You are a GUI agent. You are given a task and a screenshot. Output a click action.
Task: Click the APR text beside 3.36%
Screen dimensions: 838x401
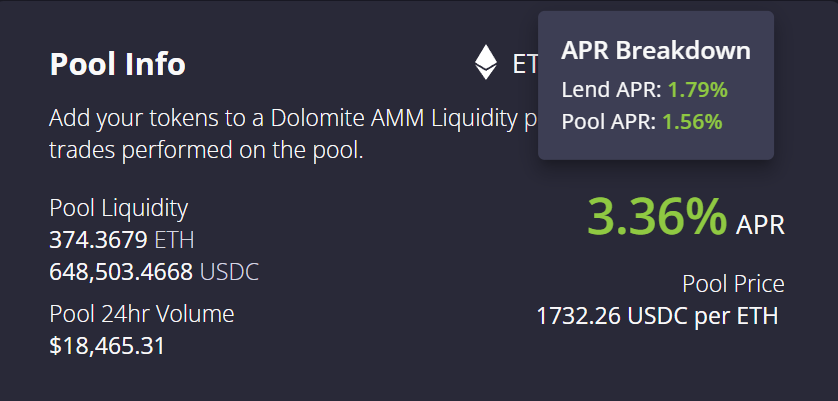(760, 224)
